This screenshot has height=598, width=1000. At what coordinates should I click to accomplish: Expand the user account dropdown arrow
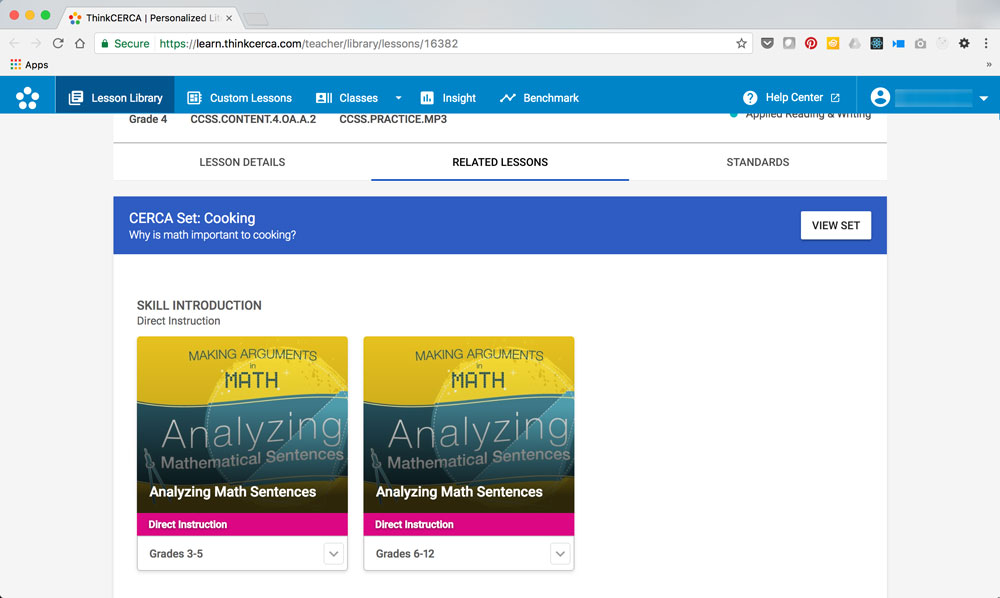(983, 98)
